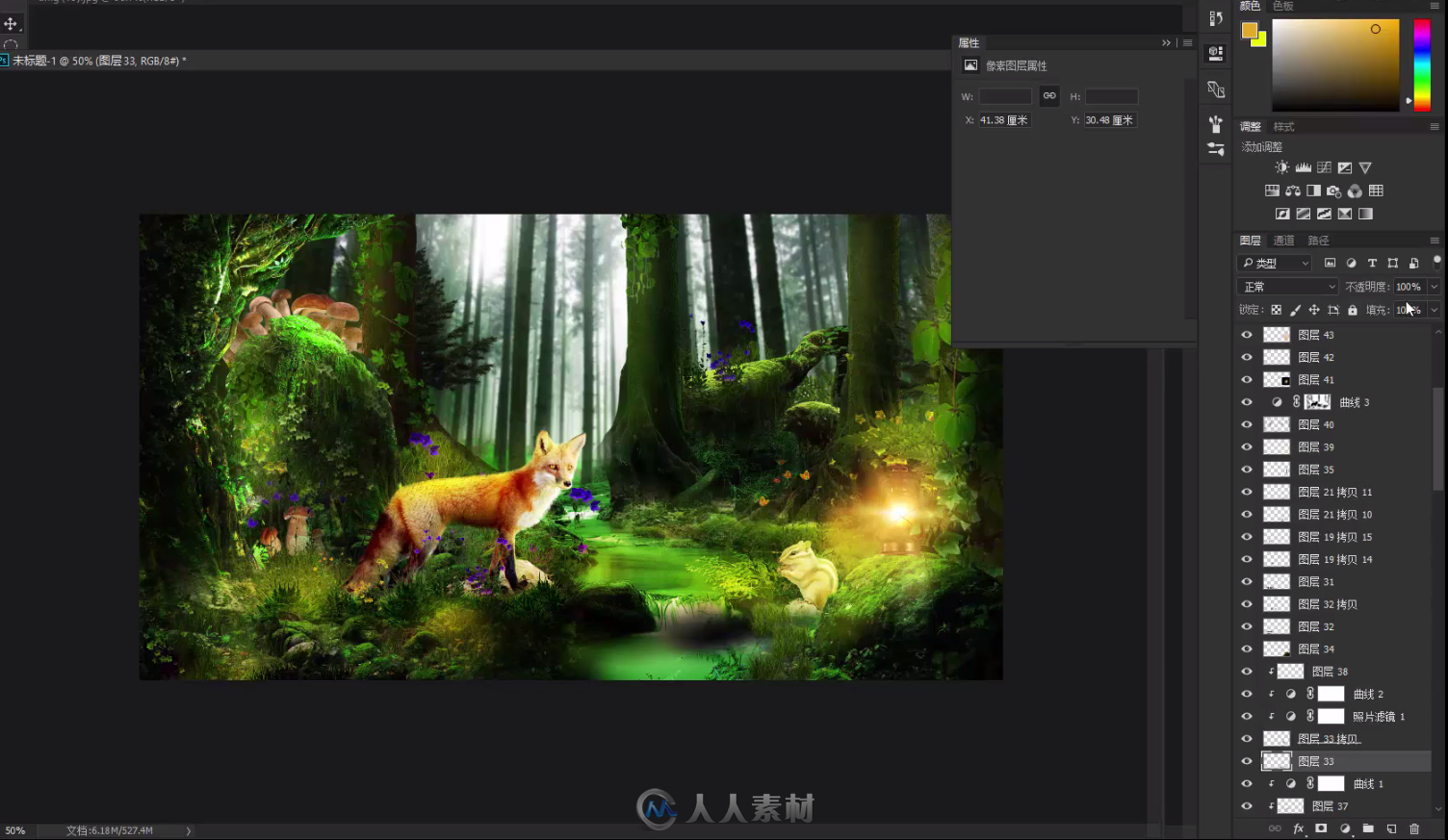Image resolution: width=1448 pixels, height=840 pixels.
Task: Add a Channel Mixer adjustment
Action: pyautogui.click(x=1355, y=191)
